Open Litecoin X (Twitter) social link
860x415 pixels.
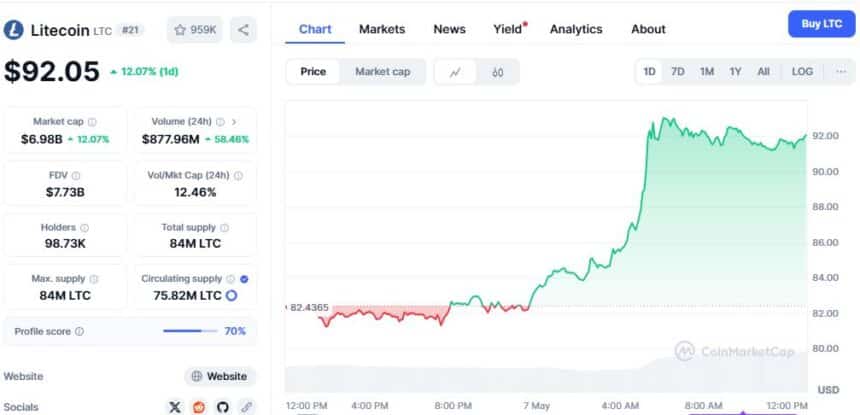pos(176,407)
